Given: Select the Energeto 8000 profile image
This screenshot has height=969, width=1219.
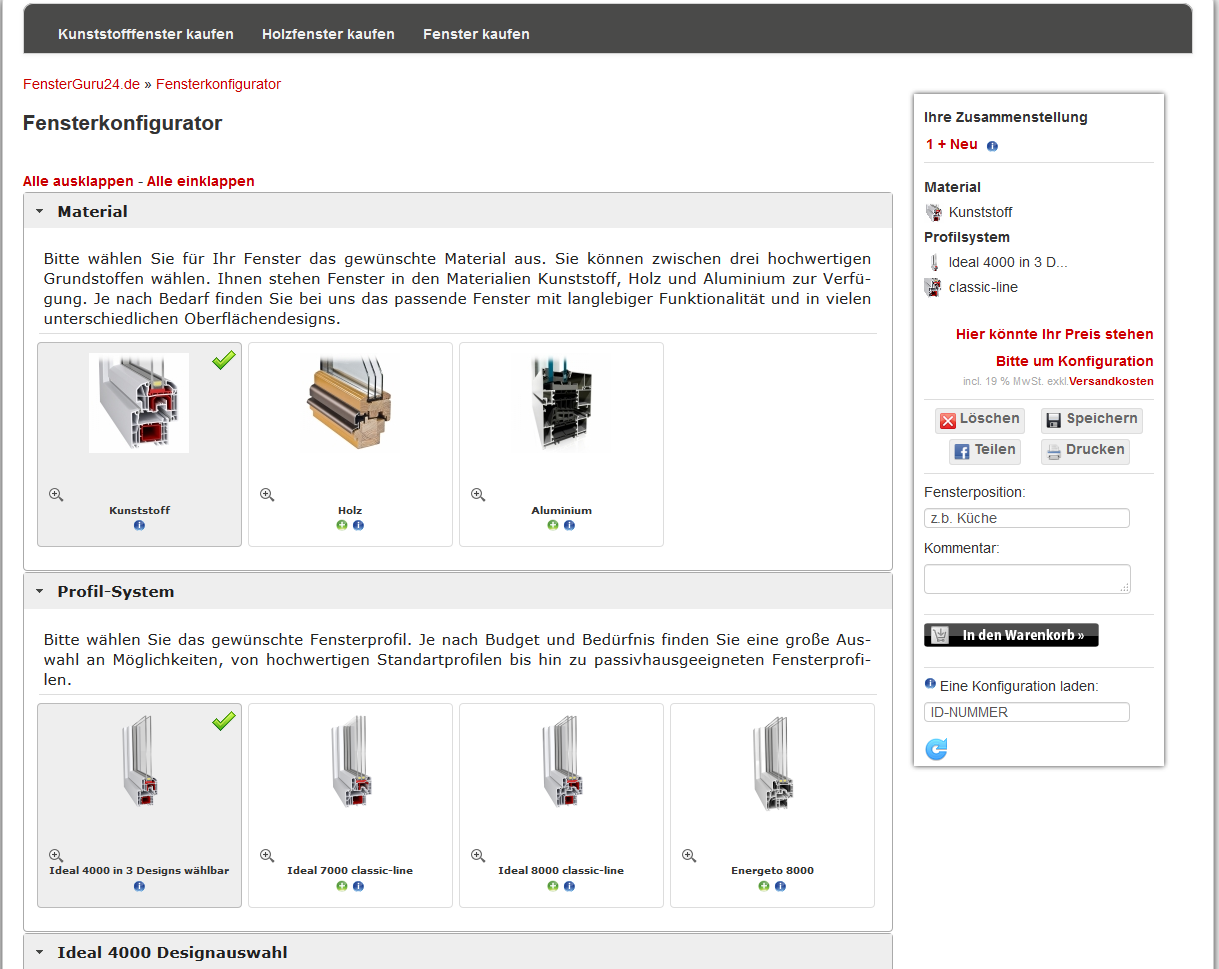Looking at the screenshot, I should click(x=772, y=763).
